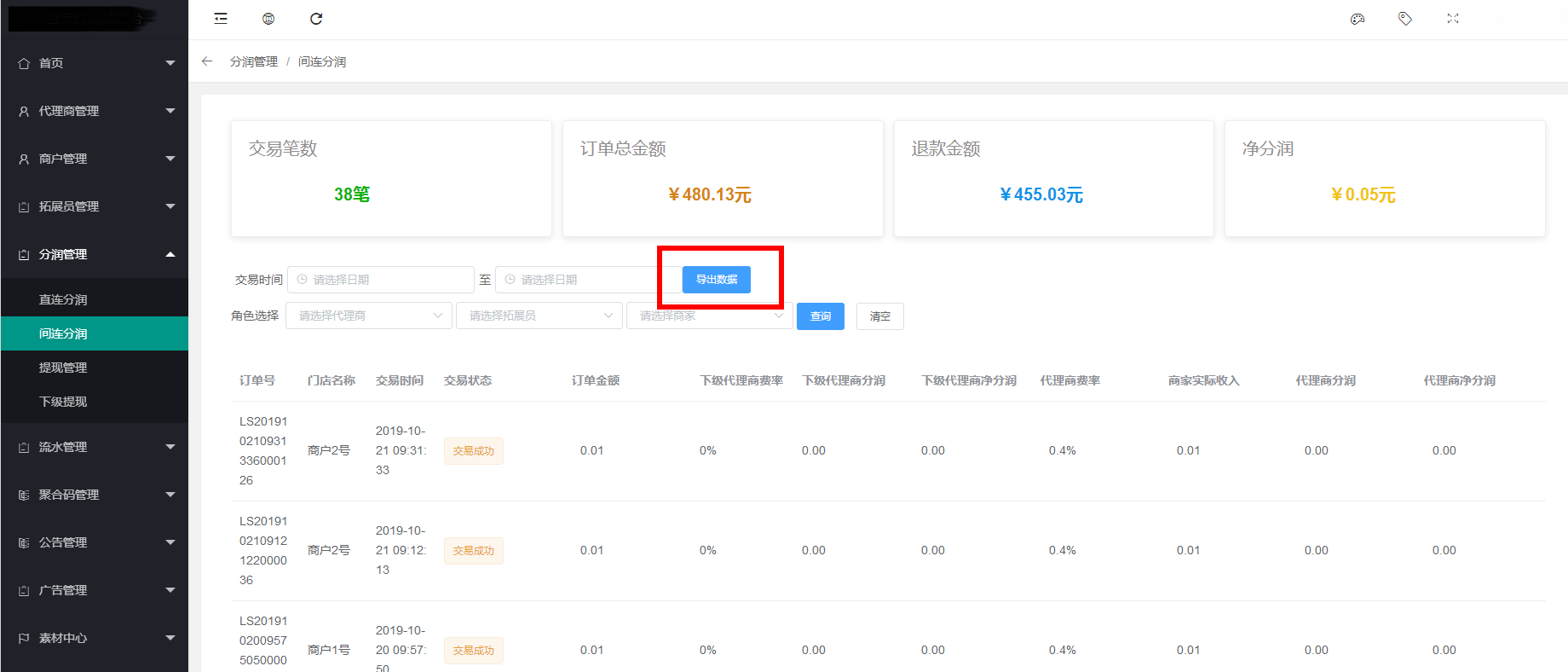Open the 请选择代理商 dropdown
The width and height of the screenshot is (1568, 672).
coord(369,316)
